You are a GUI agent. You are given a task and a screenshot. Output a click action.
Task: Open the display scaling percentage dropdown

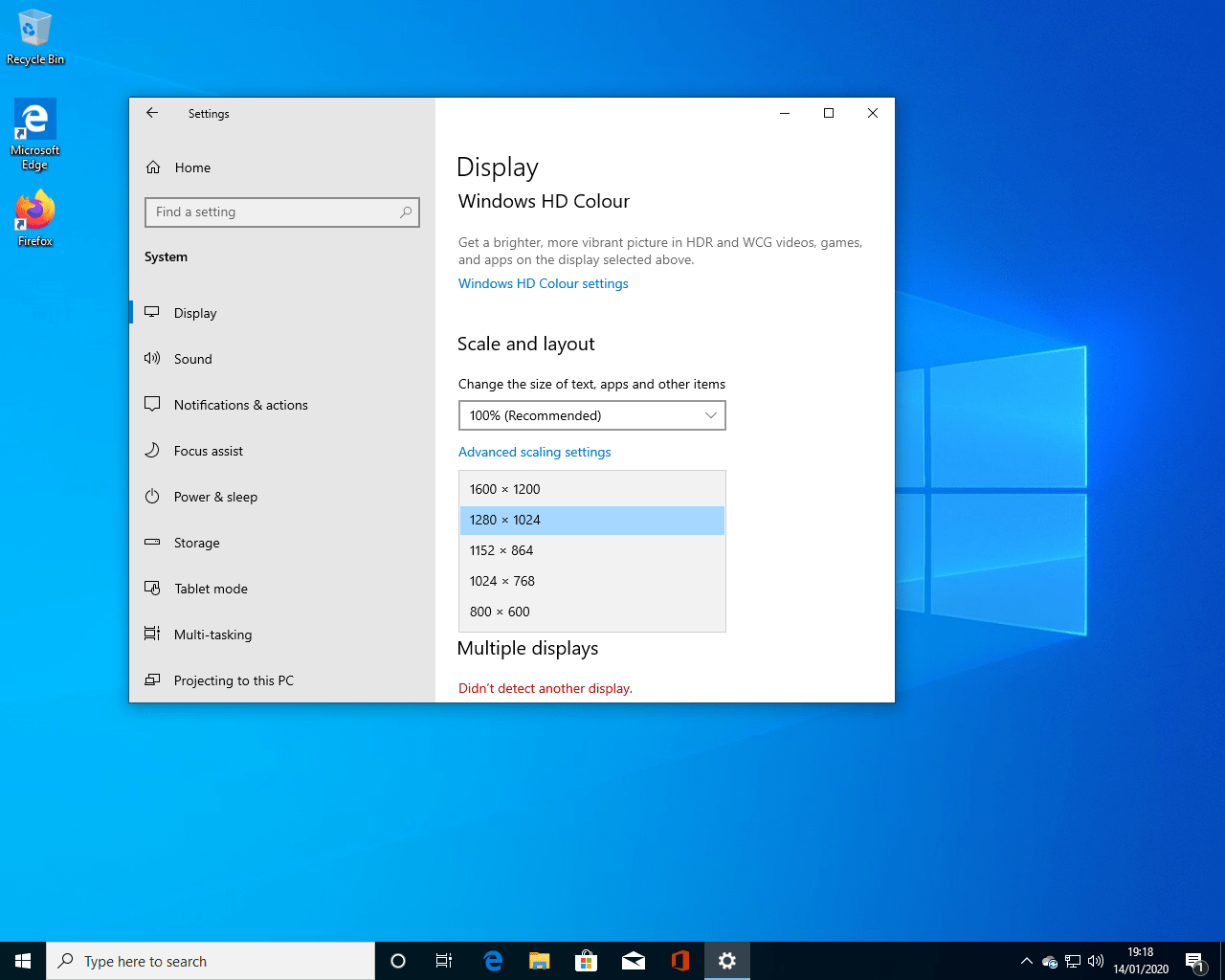coord(591,415)
